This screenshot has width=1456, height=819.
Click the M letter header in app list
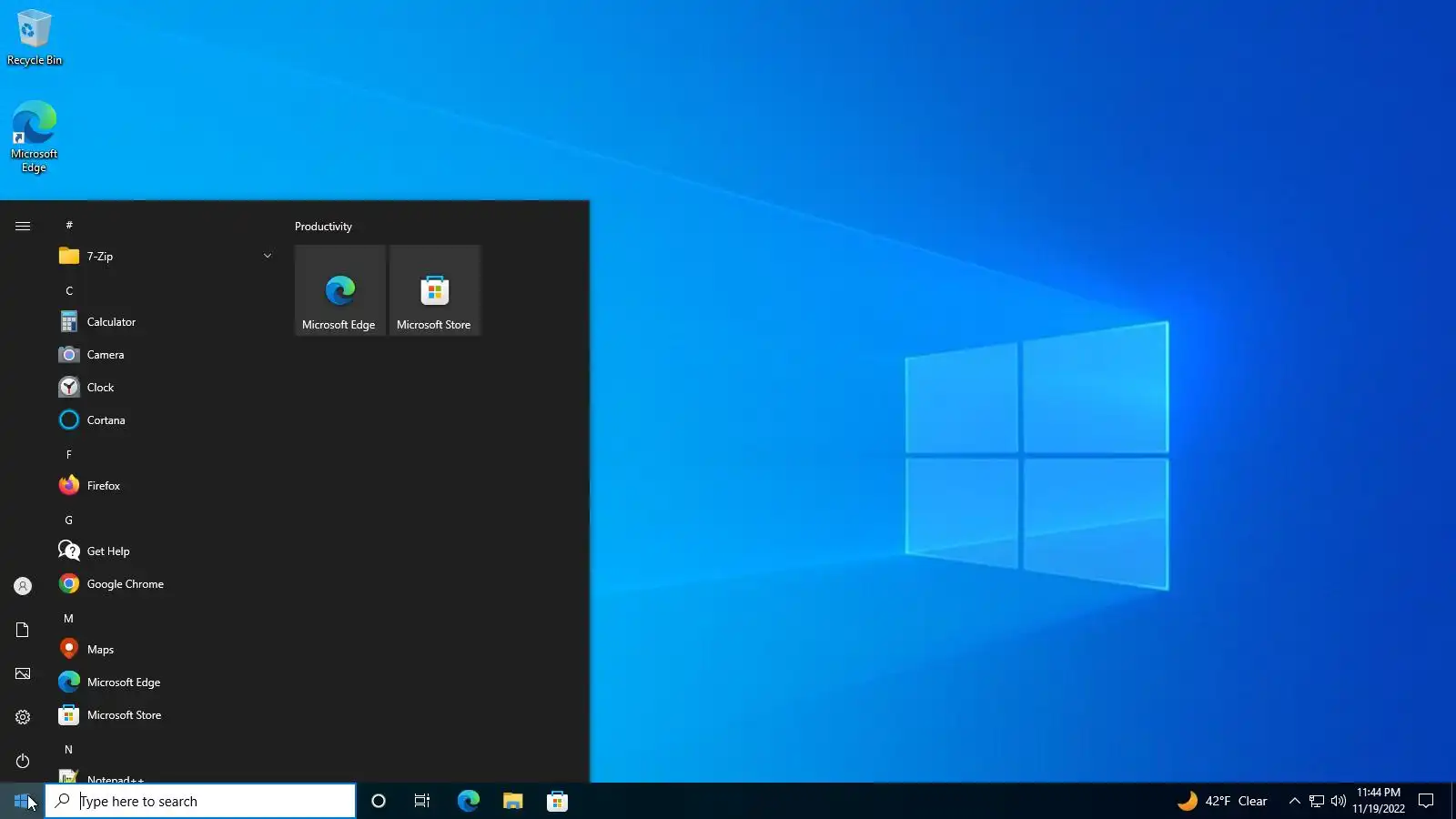click(x=69, y=619)
